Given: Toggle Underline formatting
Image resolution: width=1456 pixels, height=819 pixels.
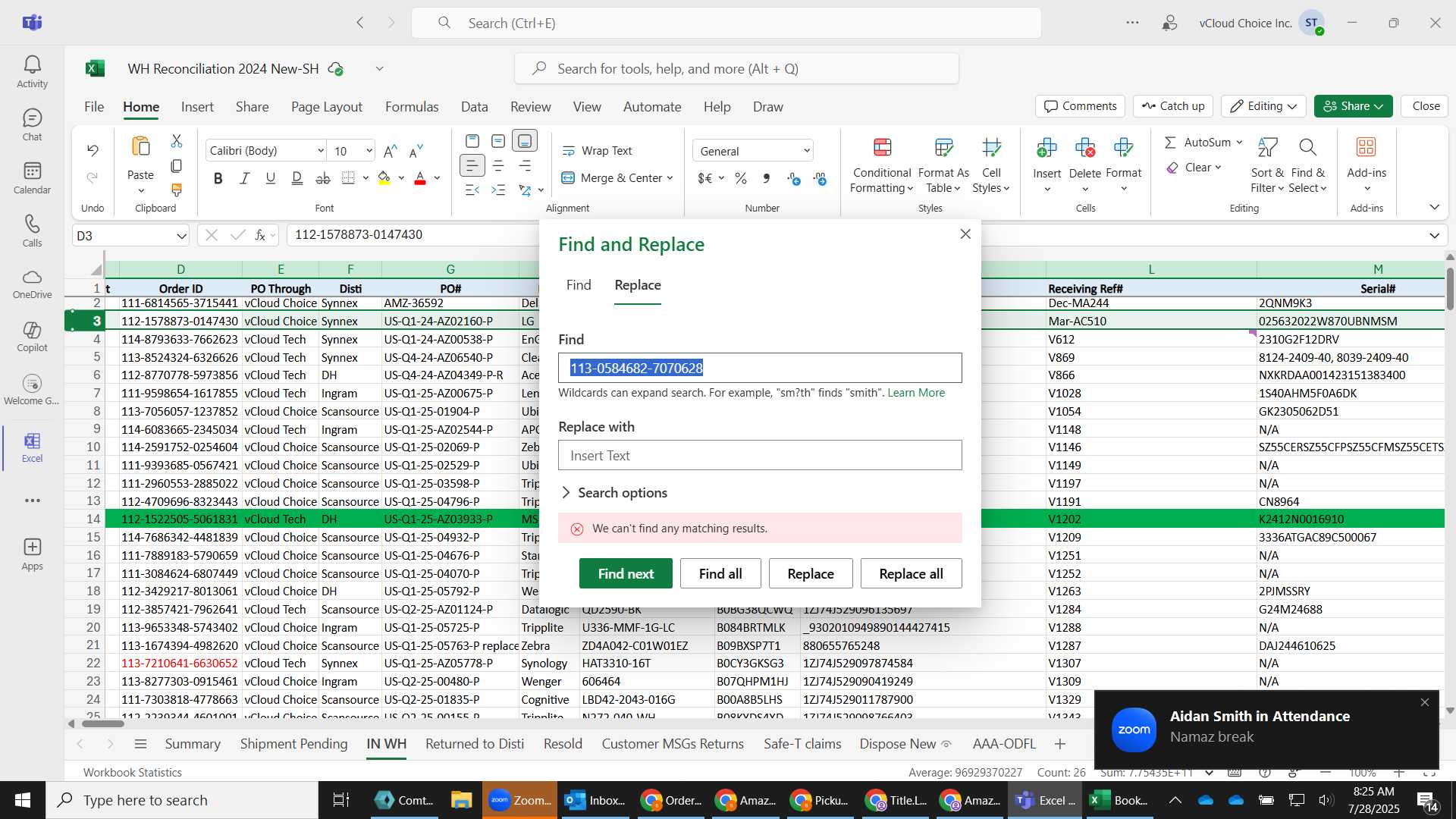Looking at the screenshot, I should (x=271, y=178).
